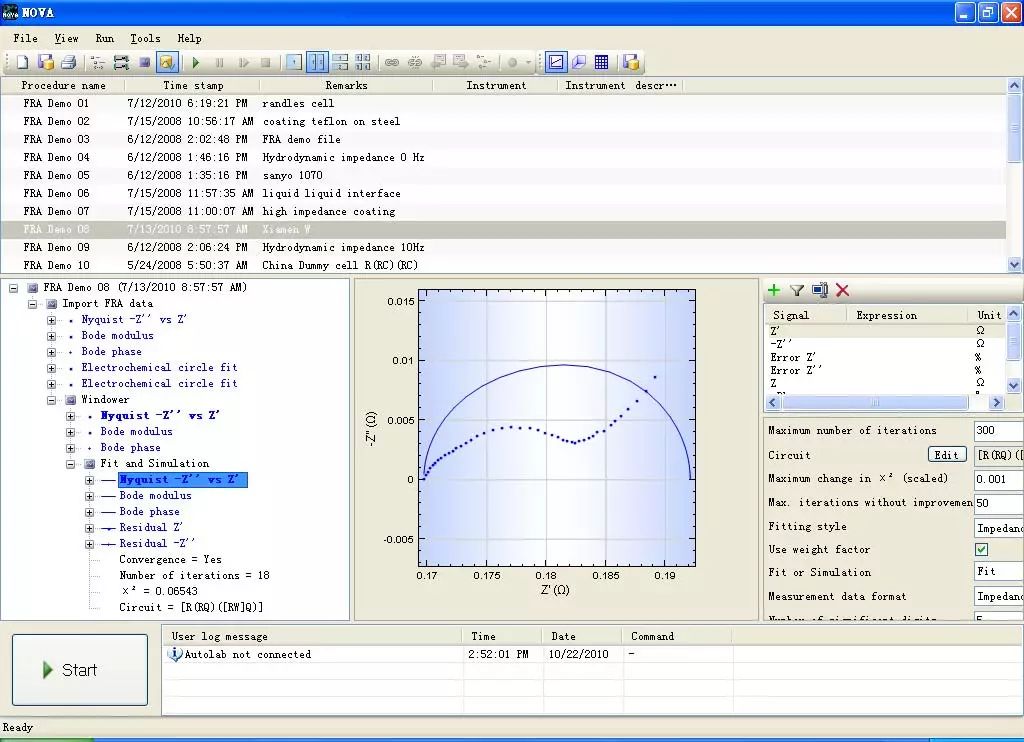This screenshot has width=1024, height=742.
Task: Click the large Start button
Action: [80, 669]
